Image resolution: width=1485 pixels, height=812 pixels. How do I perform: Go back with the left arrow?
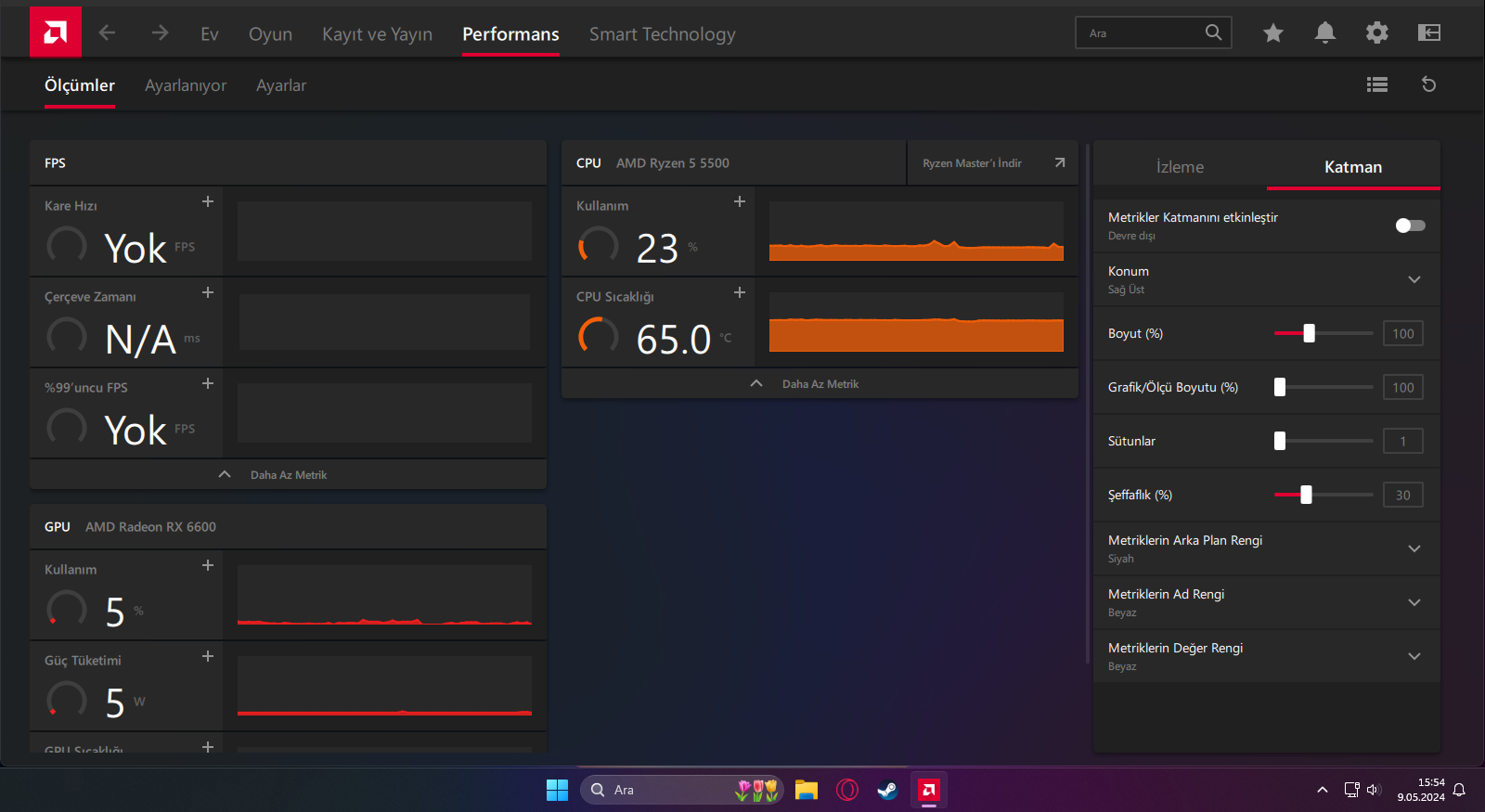108,33
